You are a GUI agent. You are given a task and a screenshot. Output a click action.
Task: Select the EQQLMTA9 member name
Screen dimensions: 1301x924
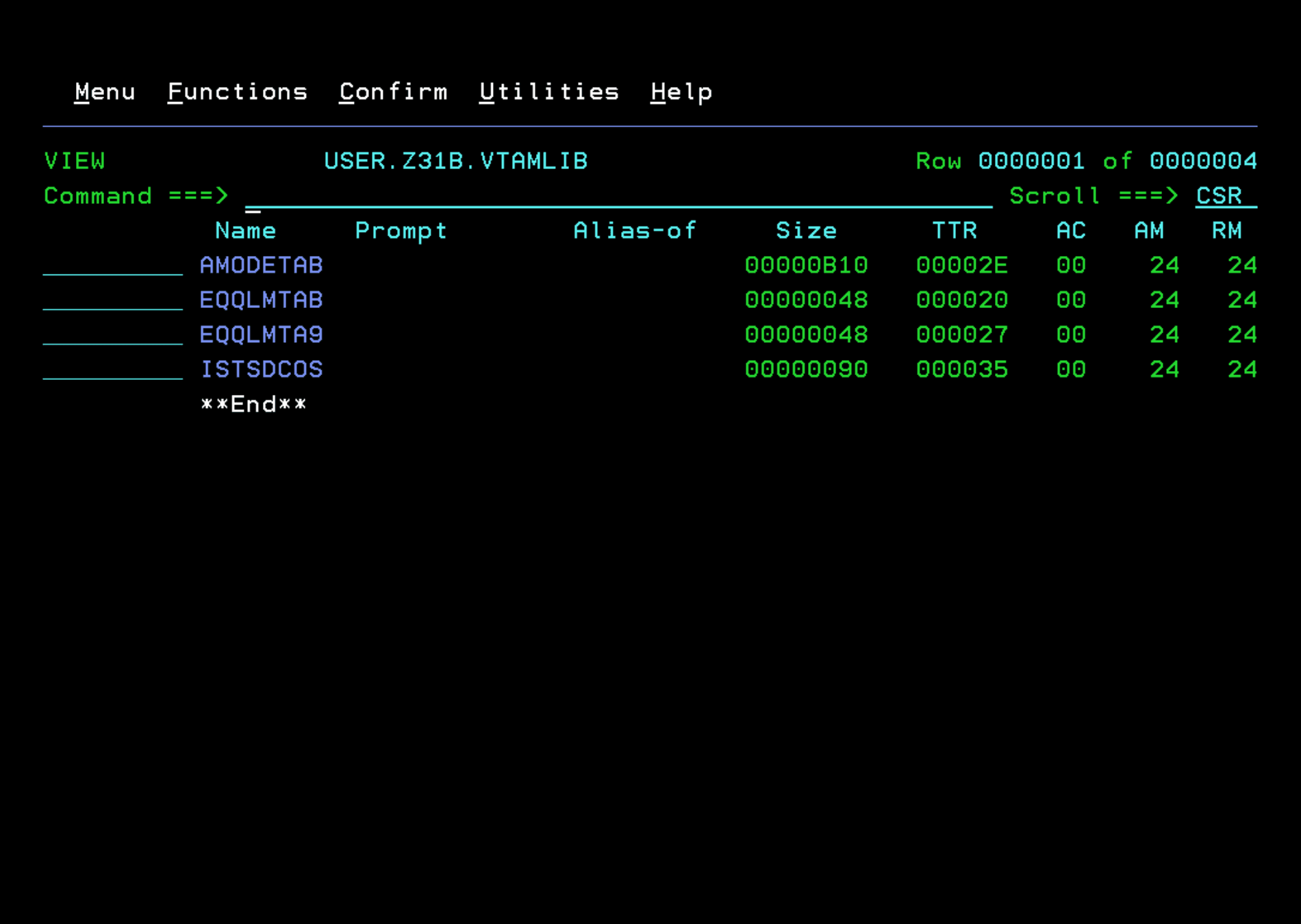coord(261,335)
